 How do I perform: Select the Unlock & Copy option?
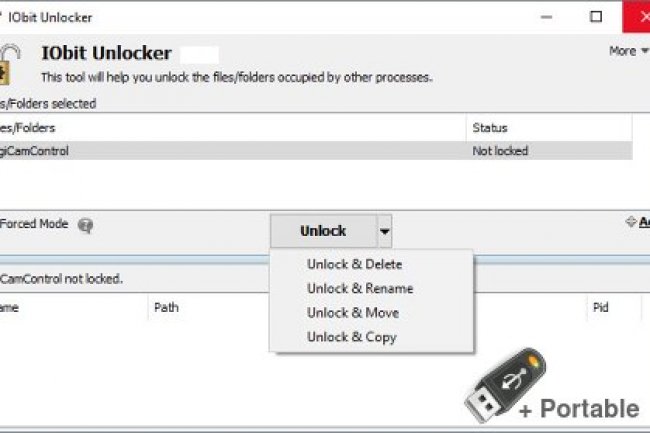(x=351, y=337)
